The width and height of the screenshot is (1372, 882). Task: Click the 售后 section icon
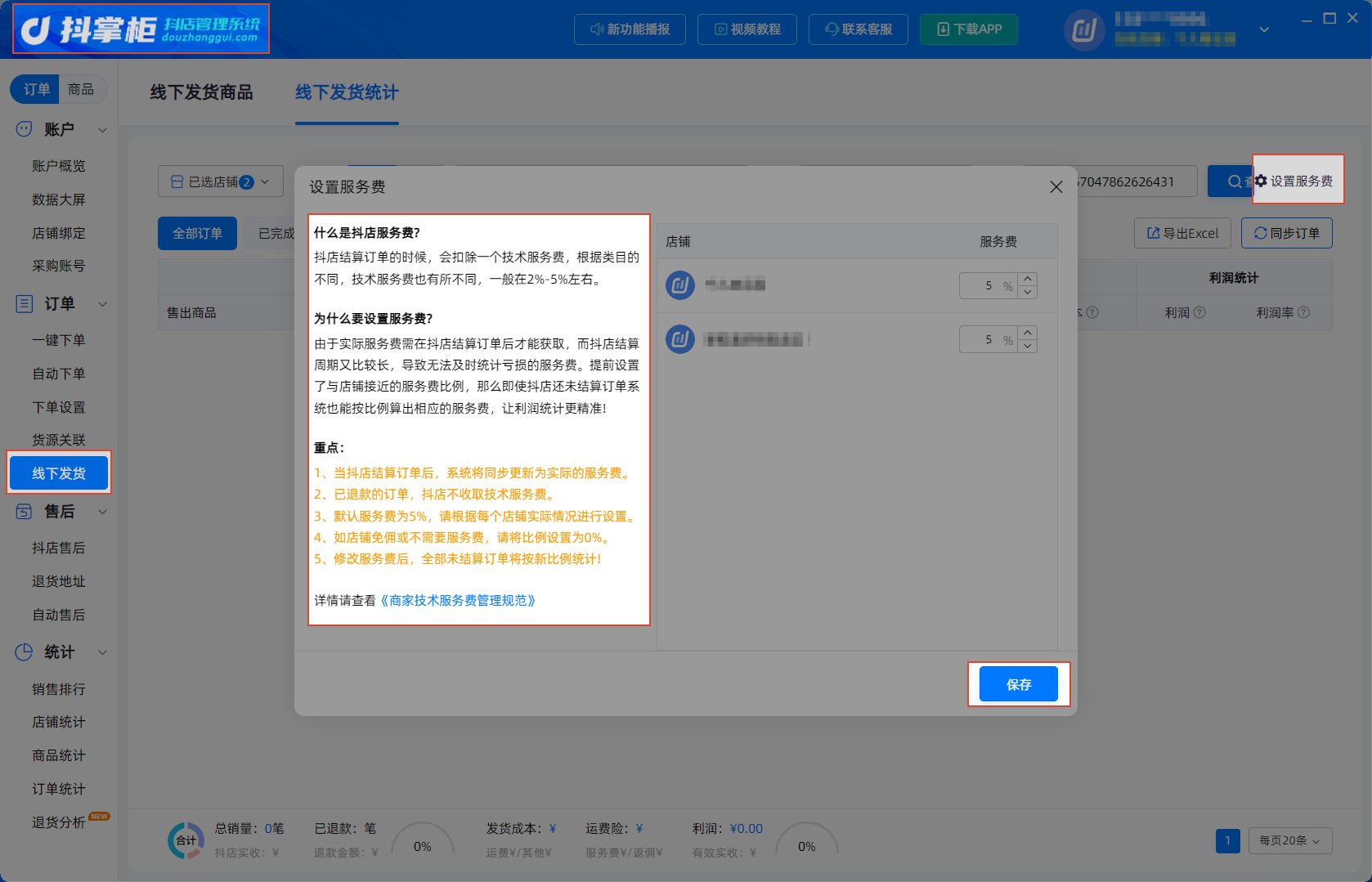(25, 512)
